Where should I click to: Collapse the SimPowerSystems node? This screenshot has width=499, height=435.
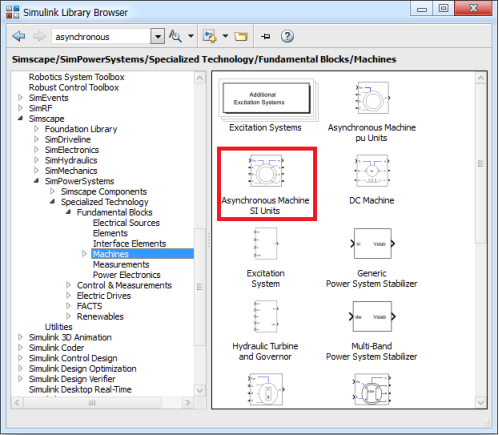pos(37,181)
